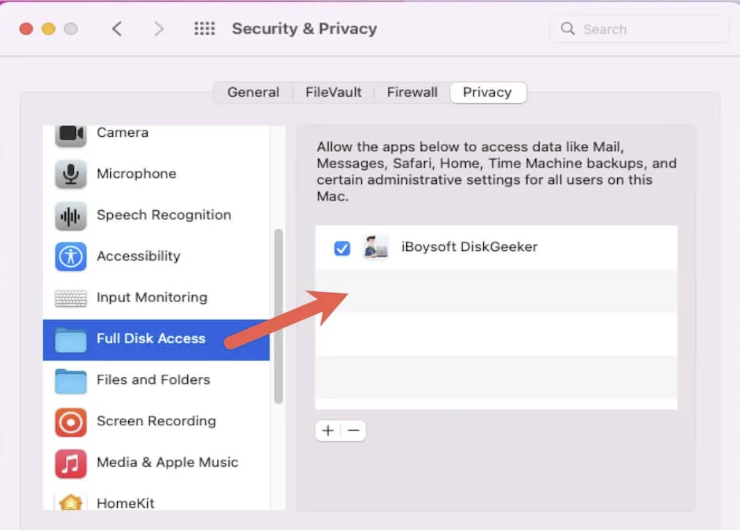Click the HomeKit house icon
This screenshot has width=740, height=530.
tap(71, 502)
